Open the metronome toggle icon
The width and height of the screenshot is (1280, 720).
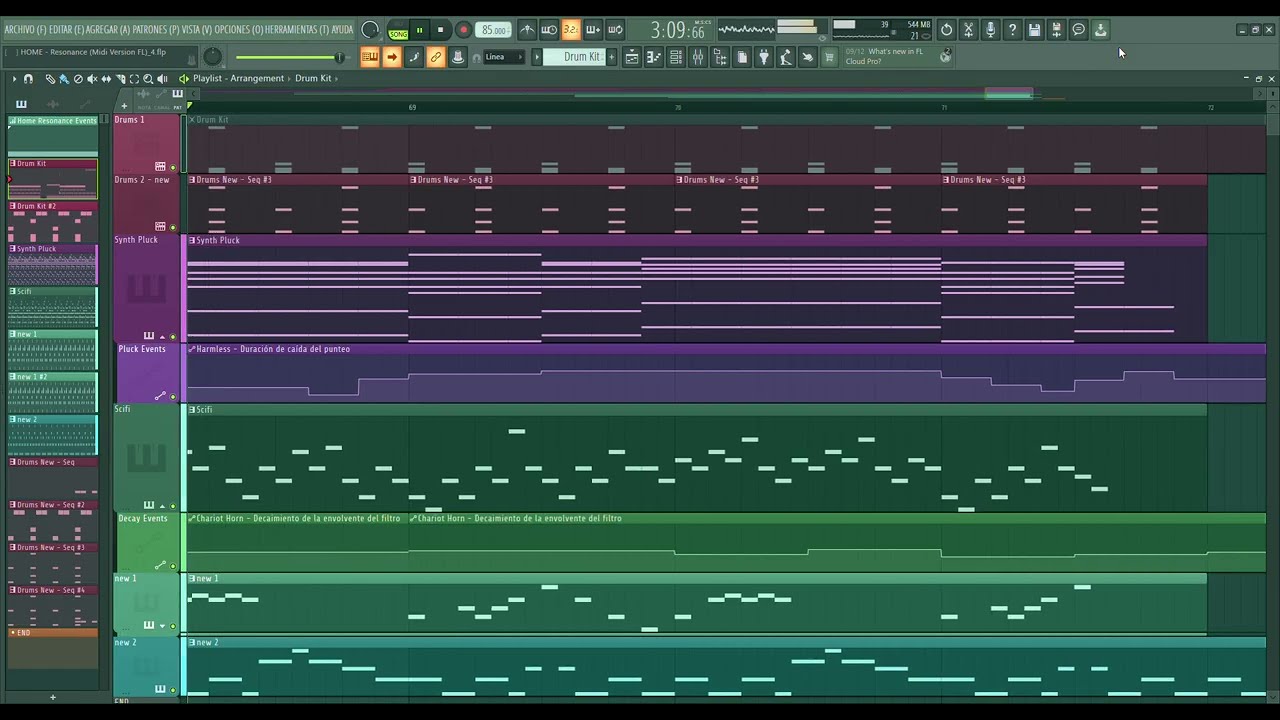527,30
